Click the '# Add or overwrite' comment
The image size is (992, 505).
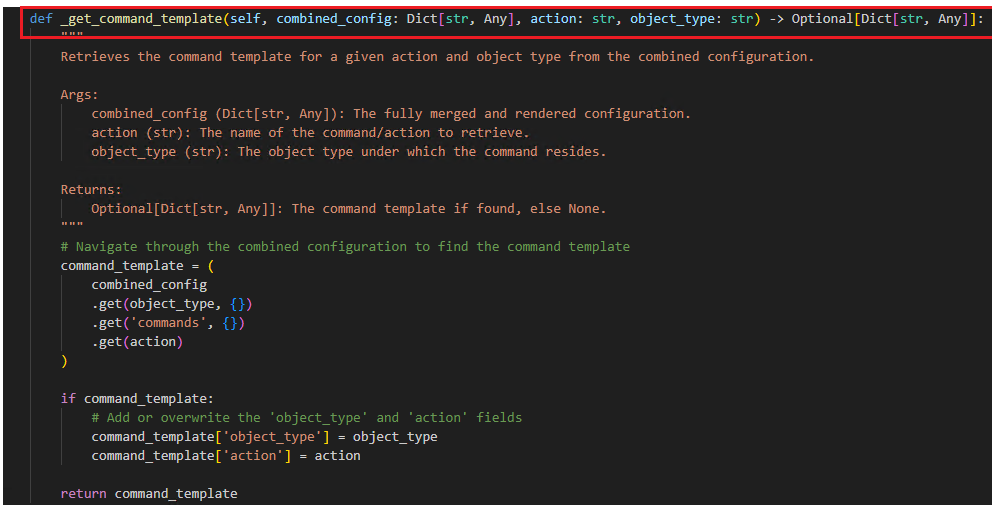[x=307, y=418]
